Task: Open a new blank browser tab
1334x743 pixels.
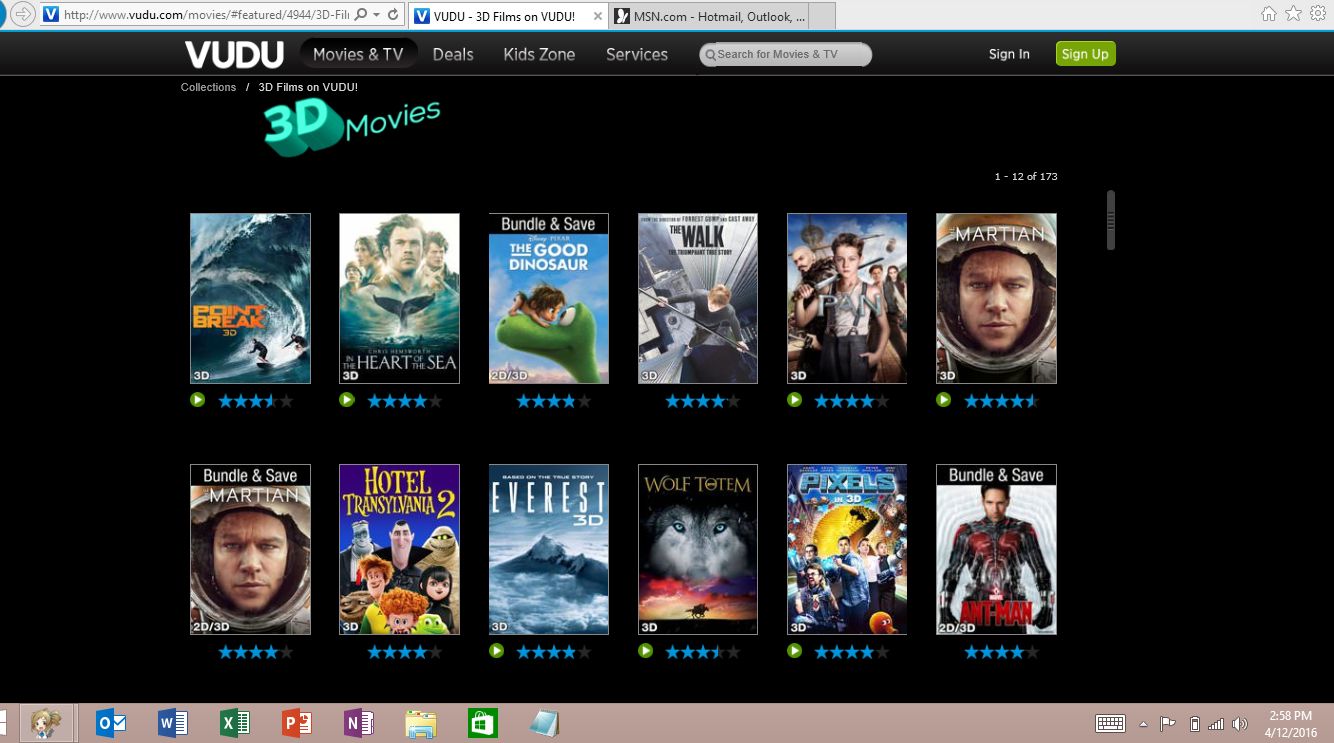Action: pyautogui.click(x=821, y=16)
